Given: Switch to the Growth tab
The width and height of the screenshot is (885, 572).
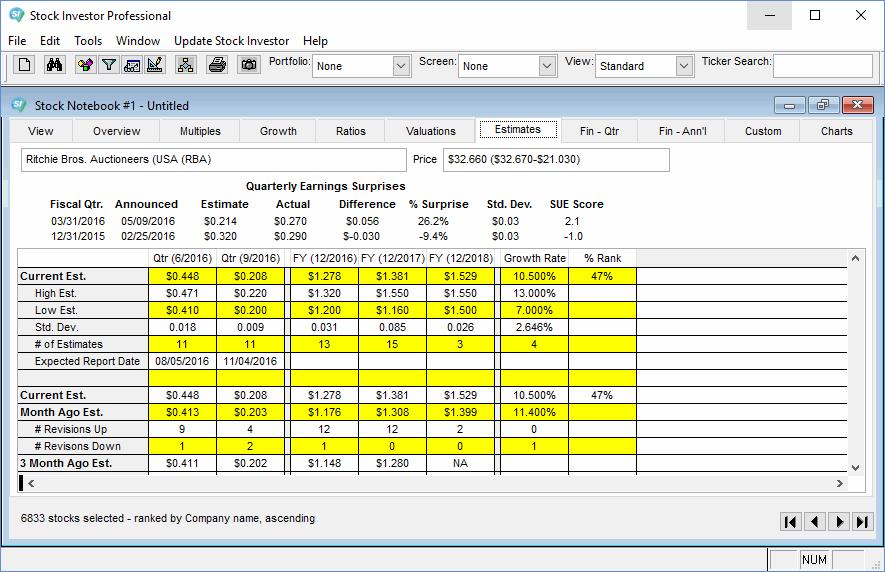Looking at the screenshot, I should [x=278, y=131].
